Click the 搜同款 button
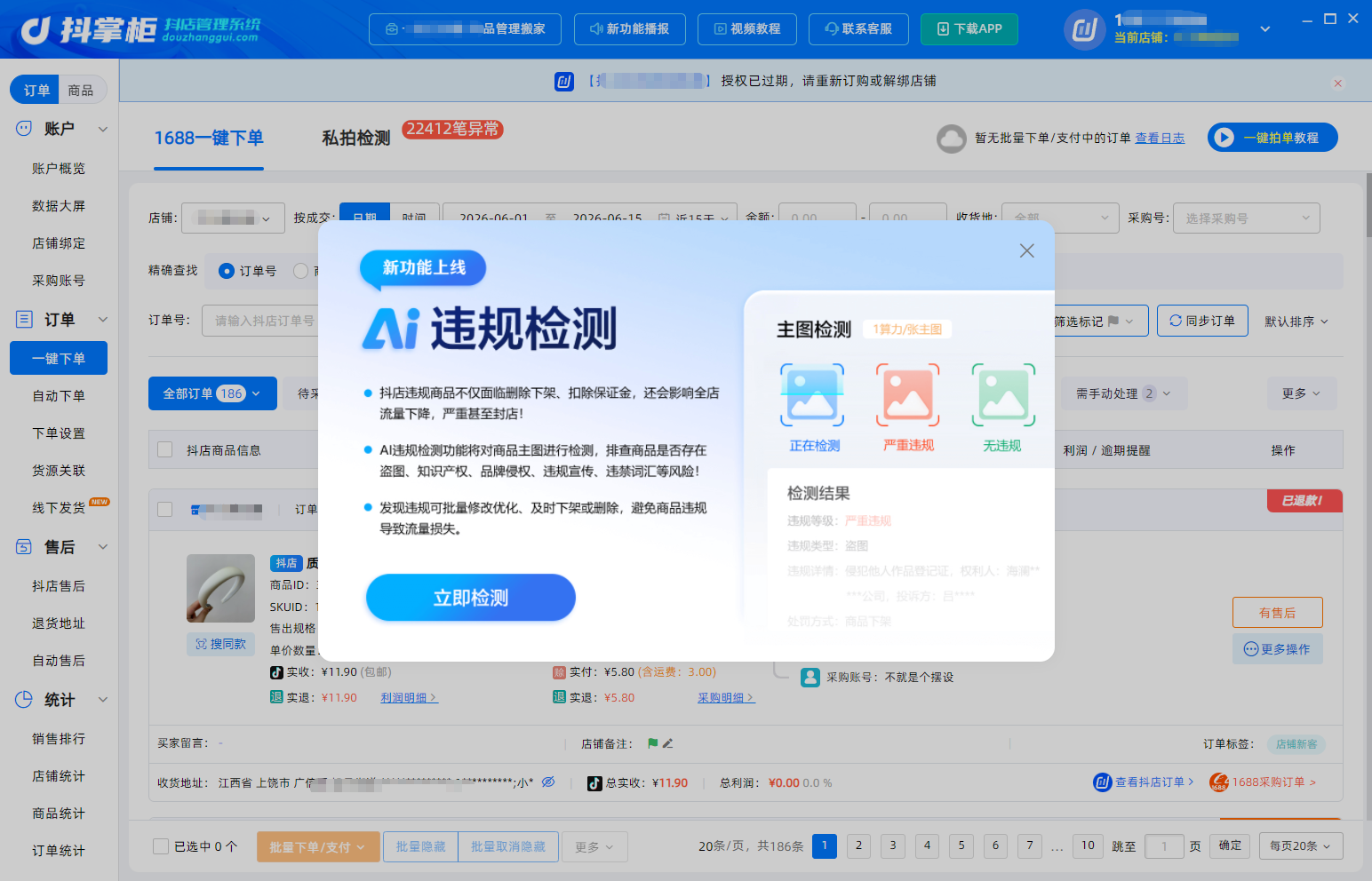1372x881 pixels. [221, 644]
